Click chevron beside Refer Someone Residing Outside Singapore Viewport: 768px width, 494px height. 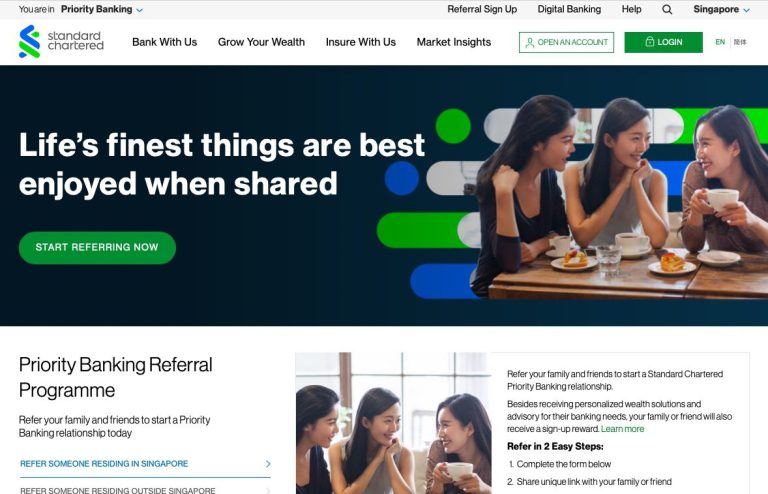click(x=267, y=490)
